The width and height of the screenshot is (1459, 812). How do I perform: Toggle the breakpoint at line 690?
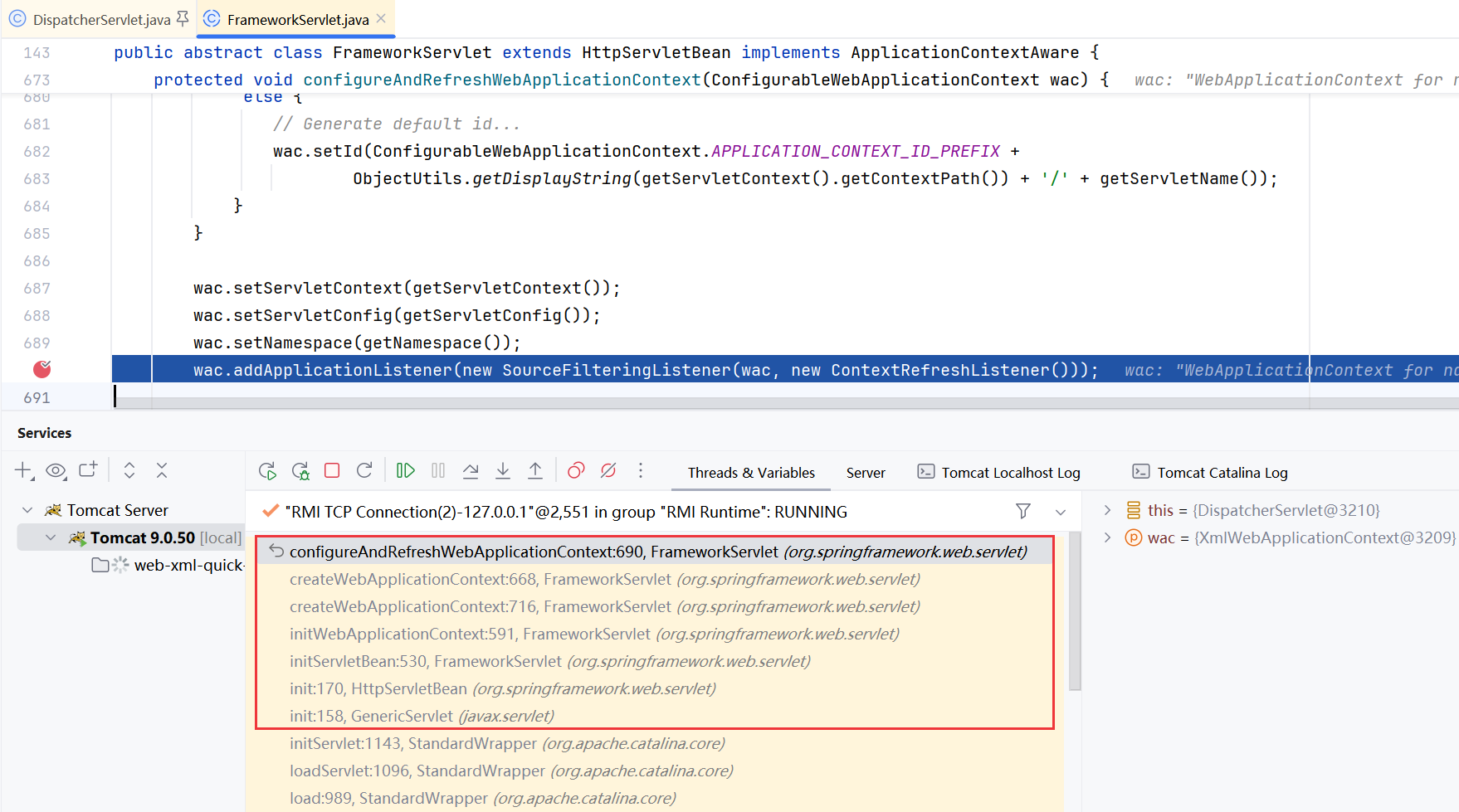[x=41, y=369]
